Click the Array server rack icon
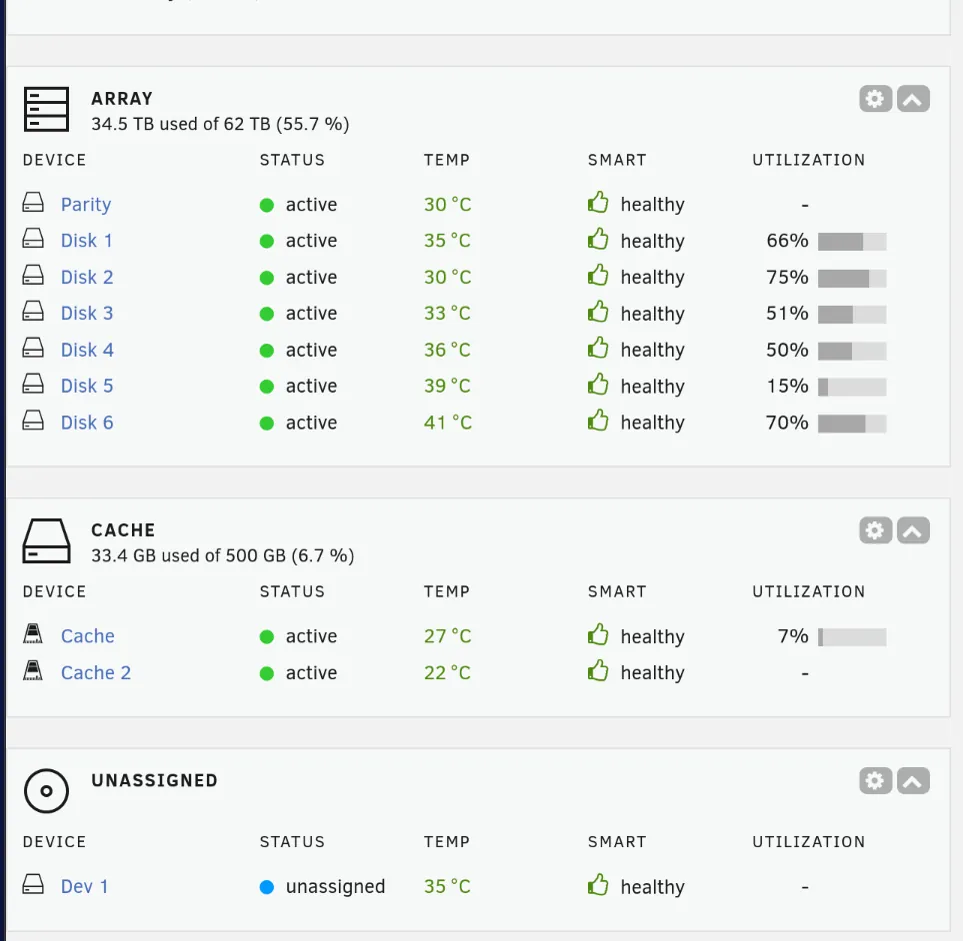Viewport: 963px width, 941px height. (x=46, y=109)
